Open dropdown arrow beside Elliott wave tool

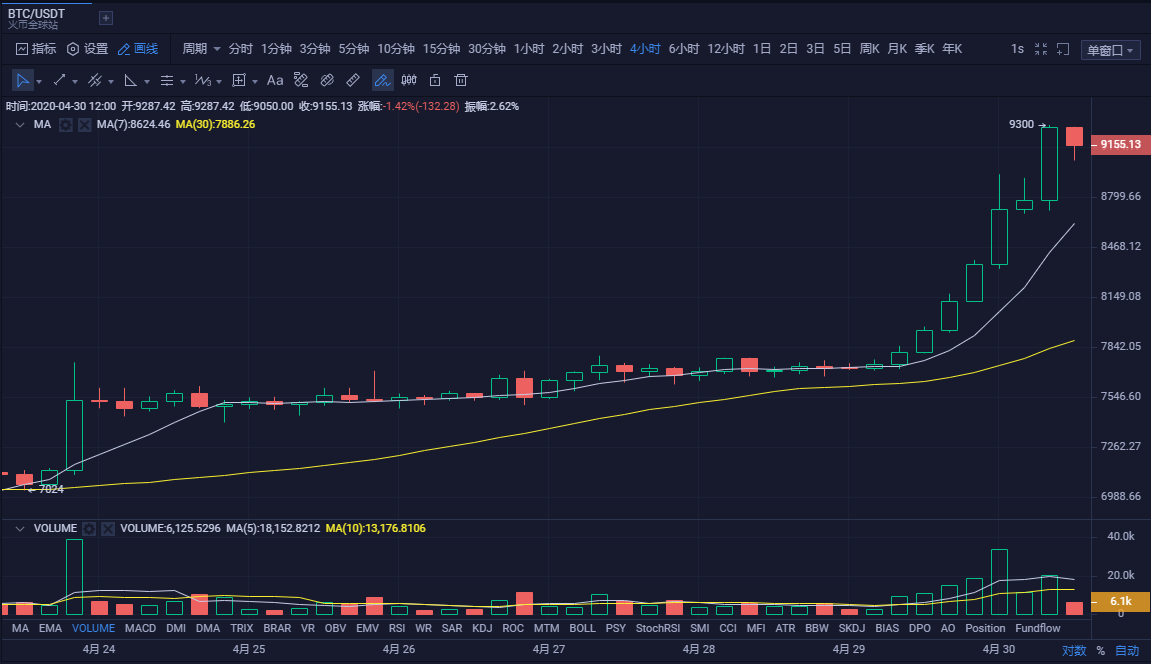(x=219, y=81)
